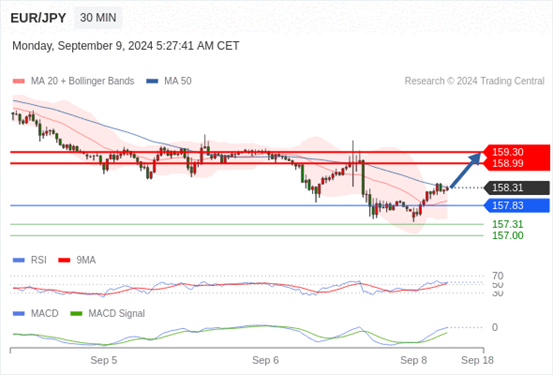Click the Research © 2024 Trading Central text

474,81
